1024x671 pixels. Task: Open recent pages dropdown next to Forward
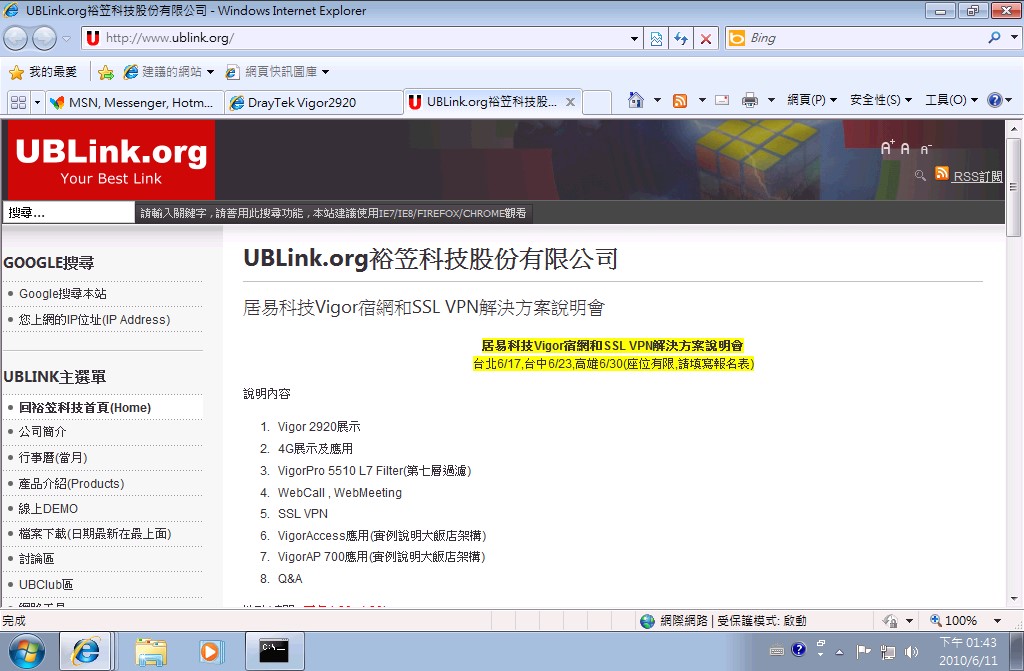coord(66,39)
